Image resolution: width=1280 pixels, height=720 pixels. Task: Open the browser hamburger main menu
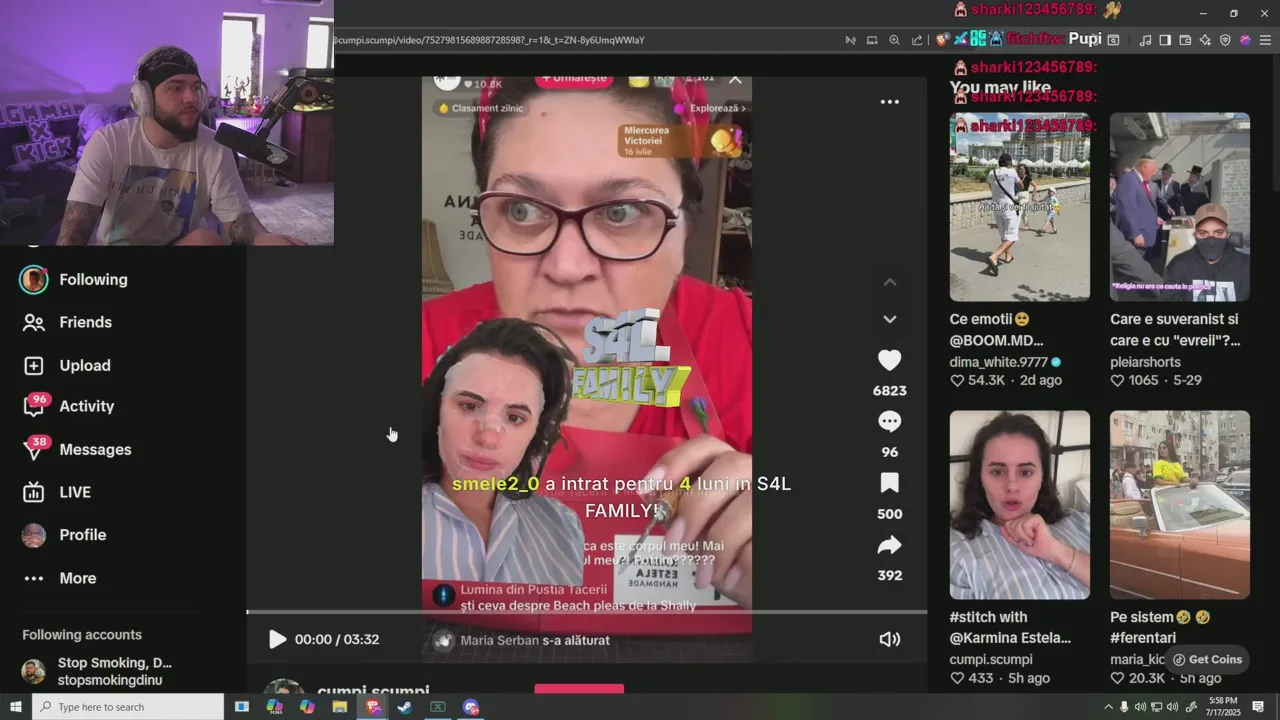1265,40
